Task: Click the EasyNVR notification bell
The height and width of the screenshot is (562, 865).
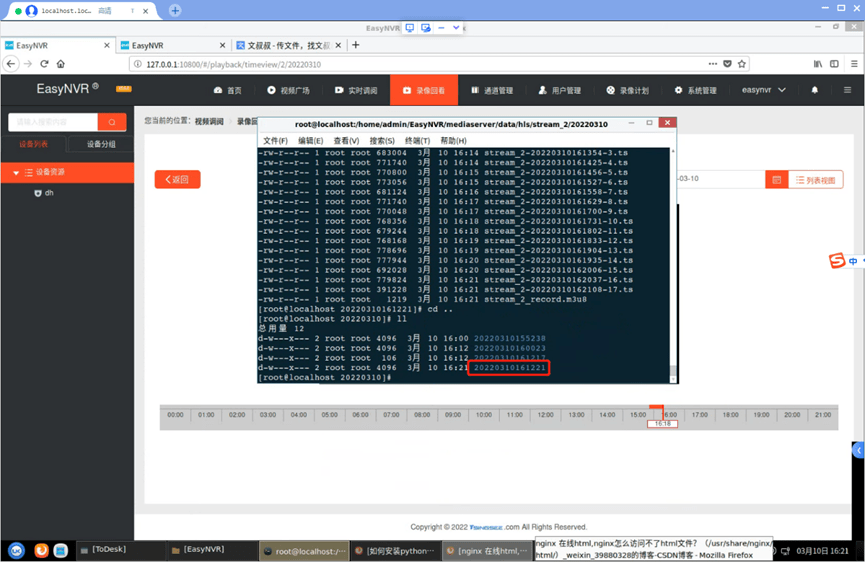Action: (x=814, y=90)
